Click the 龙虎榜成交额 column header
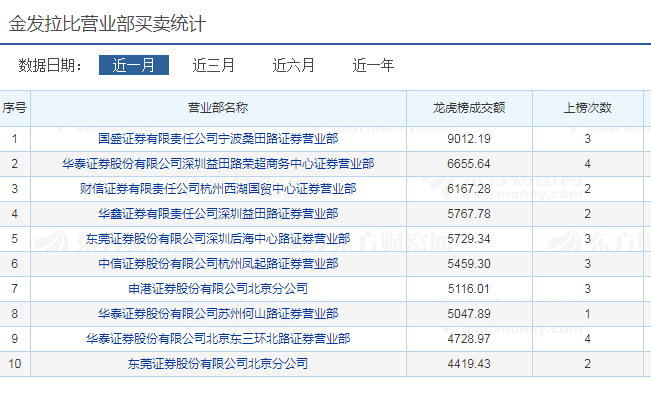Viewport: 651px width, 396px height. (x=469, y=108)
